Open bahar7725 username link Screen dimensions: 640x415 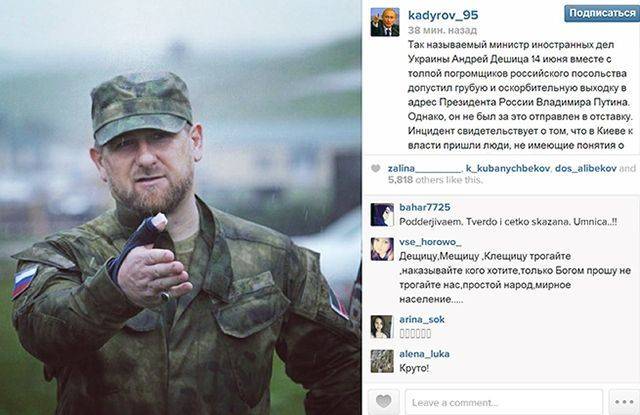[424, 207]
